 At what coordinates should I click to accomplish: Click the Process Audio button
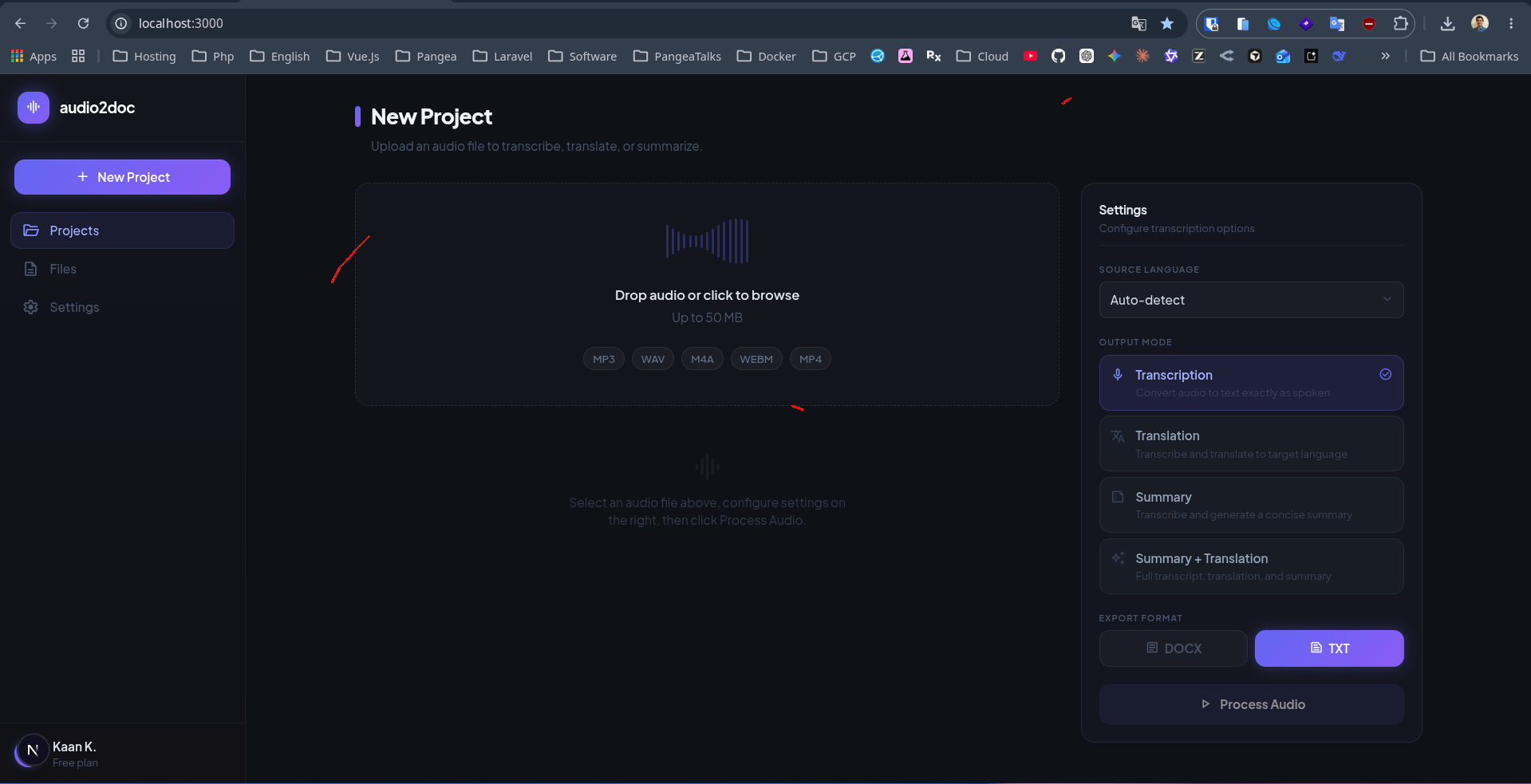pos(1251,704)
